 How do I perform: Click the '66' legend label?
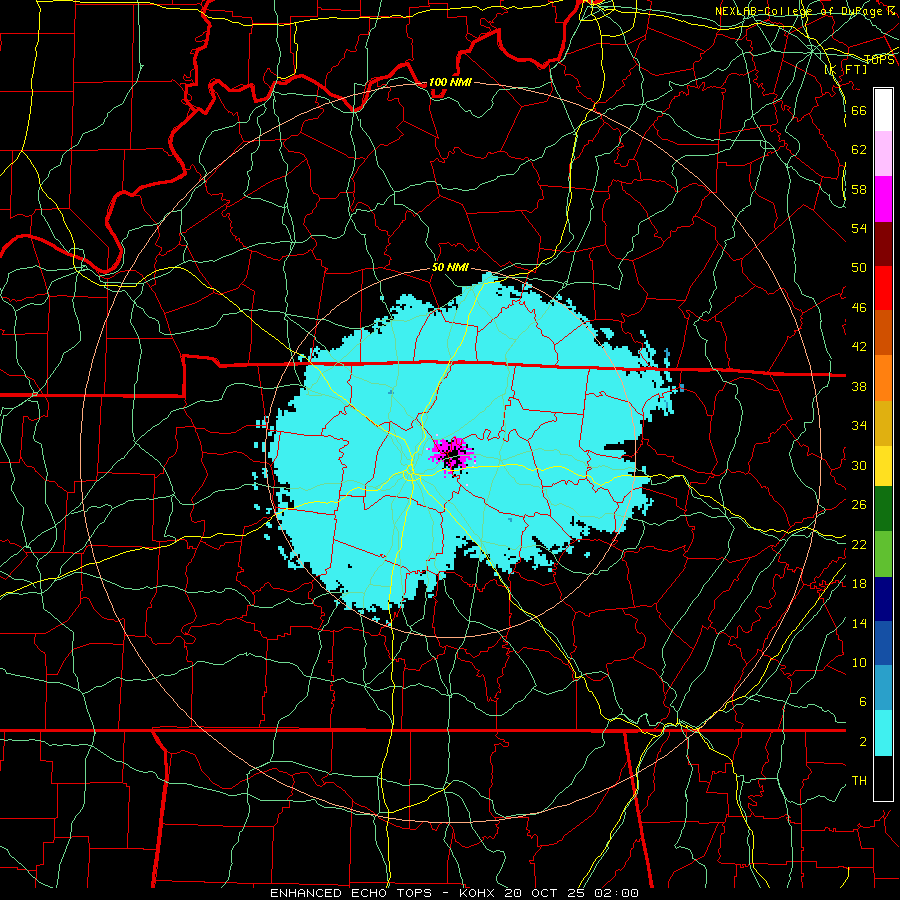pyautogui.click(x=859, y=110)
